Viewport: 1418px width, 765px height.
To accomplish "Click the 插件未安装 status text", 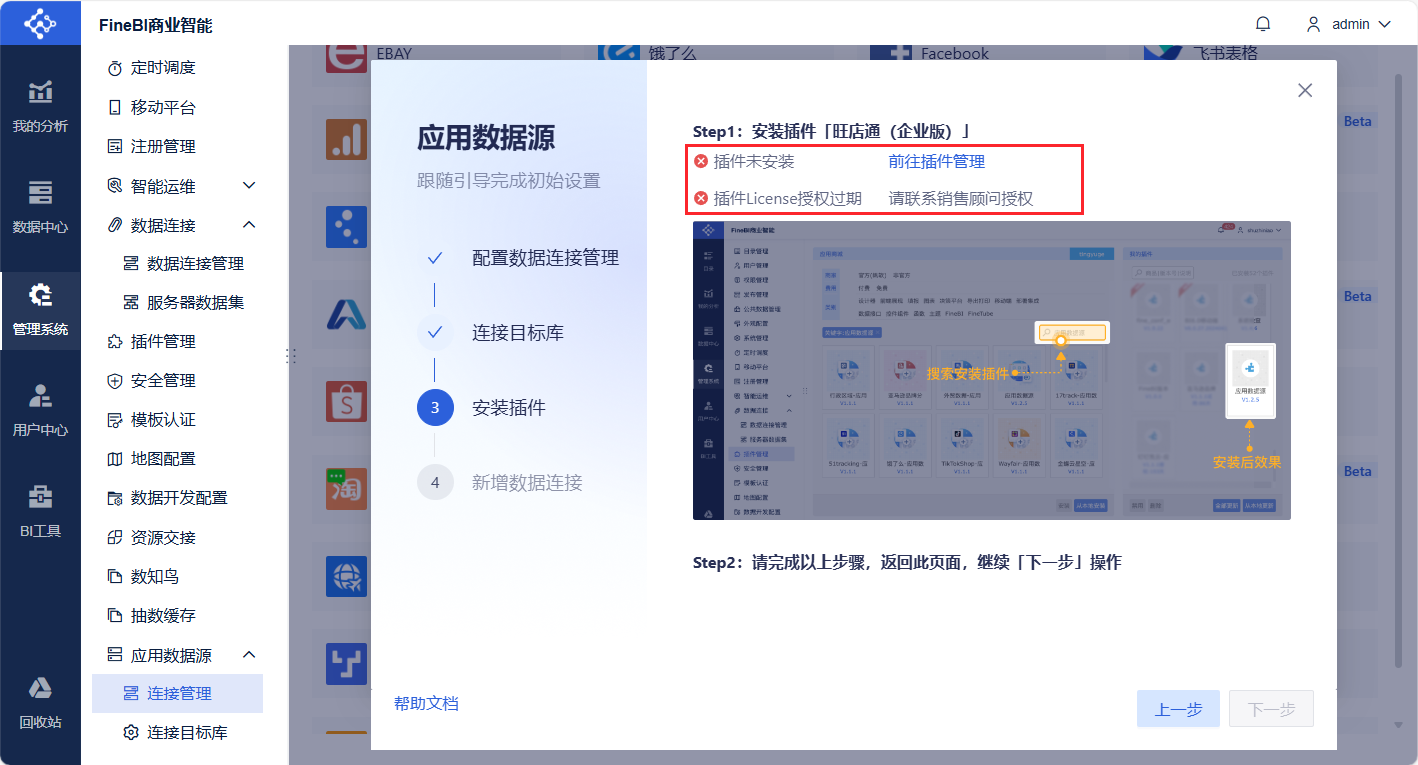I will pos(754,161).
